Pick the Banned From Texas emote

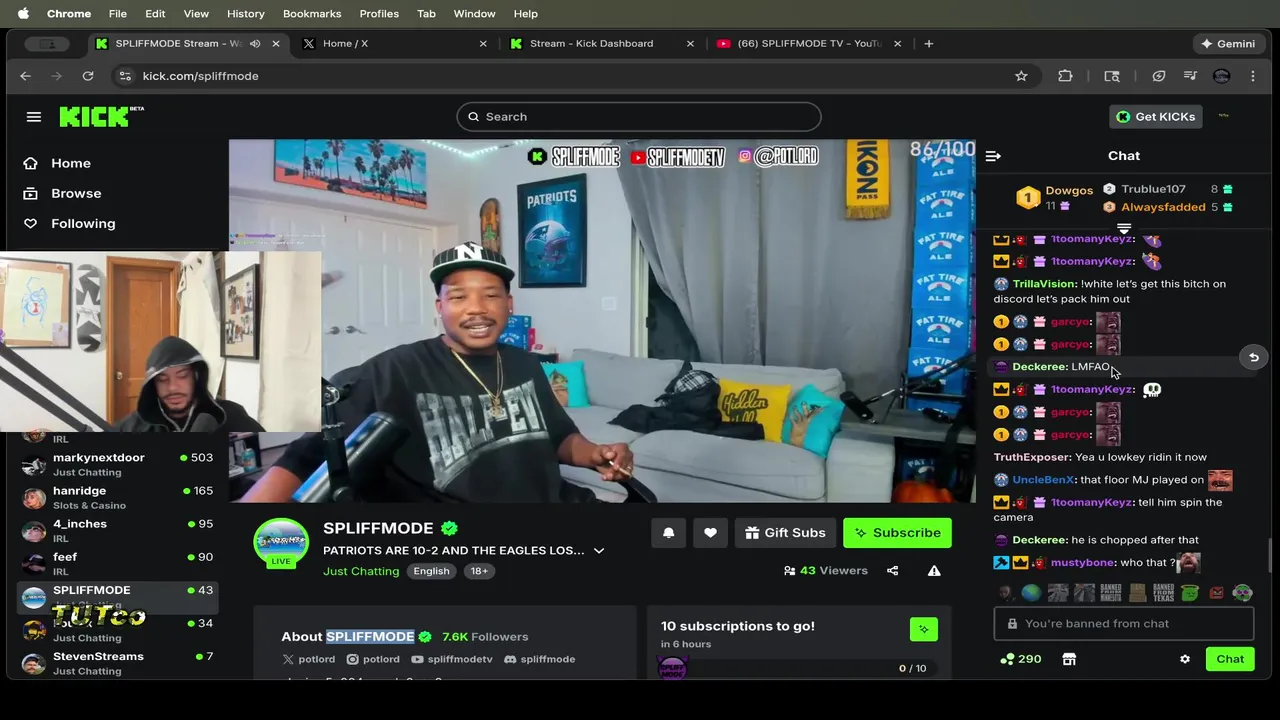[x=1163, y=593]
